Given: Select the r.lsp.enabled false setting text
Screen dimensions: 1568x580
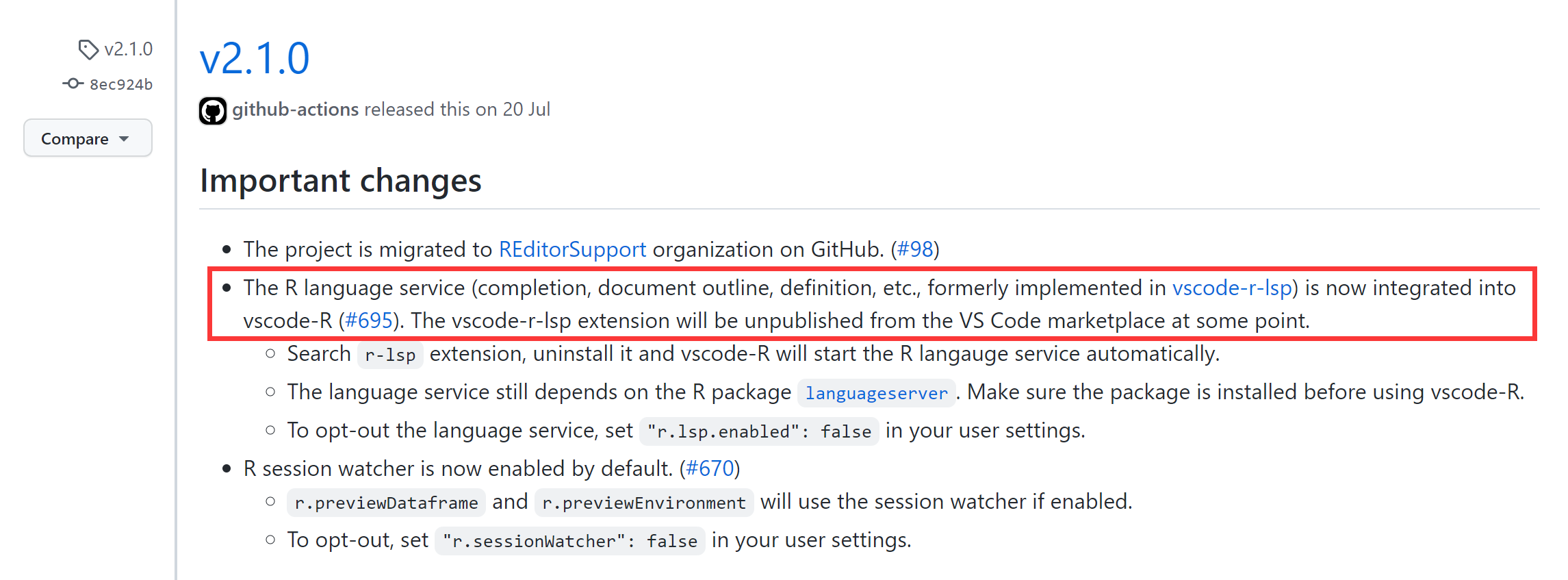Looking at the screenshot, I should point(758,431).
